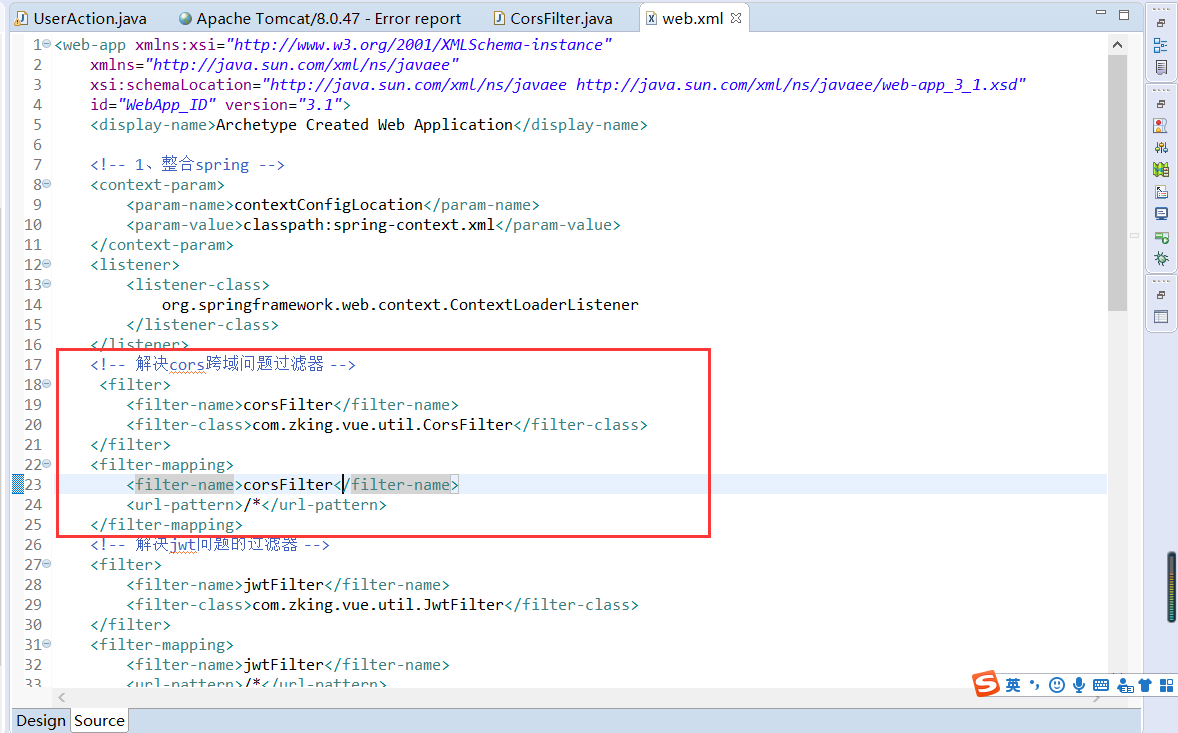The height and width of the screenshot is (733, 1178).
Task: Toggle Sogou English/Chinese mode 英
Action: coord(1013,685)
